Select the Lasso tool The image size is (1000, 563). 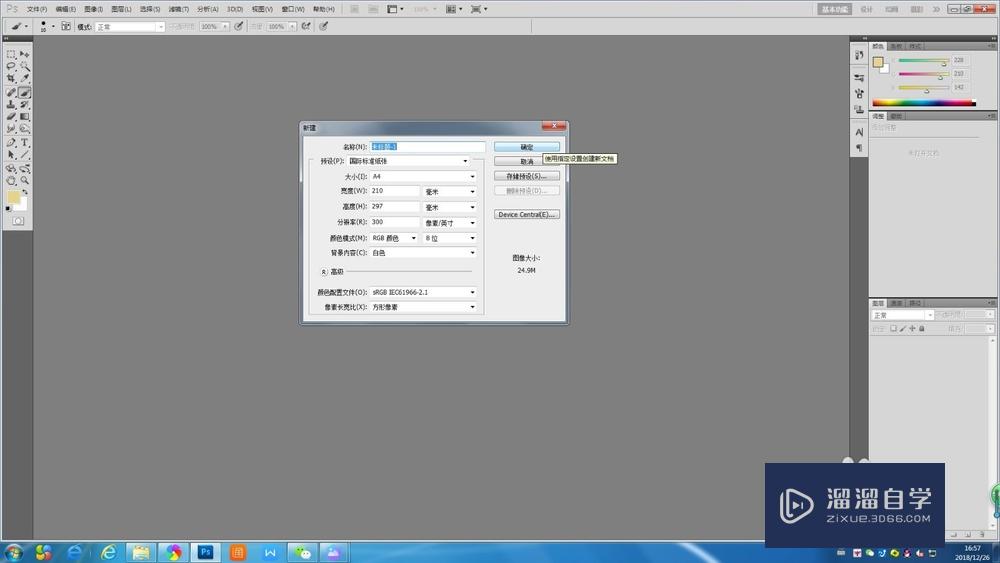pyautogui.click(x=11, y=67)
